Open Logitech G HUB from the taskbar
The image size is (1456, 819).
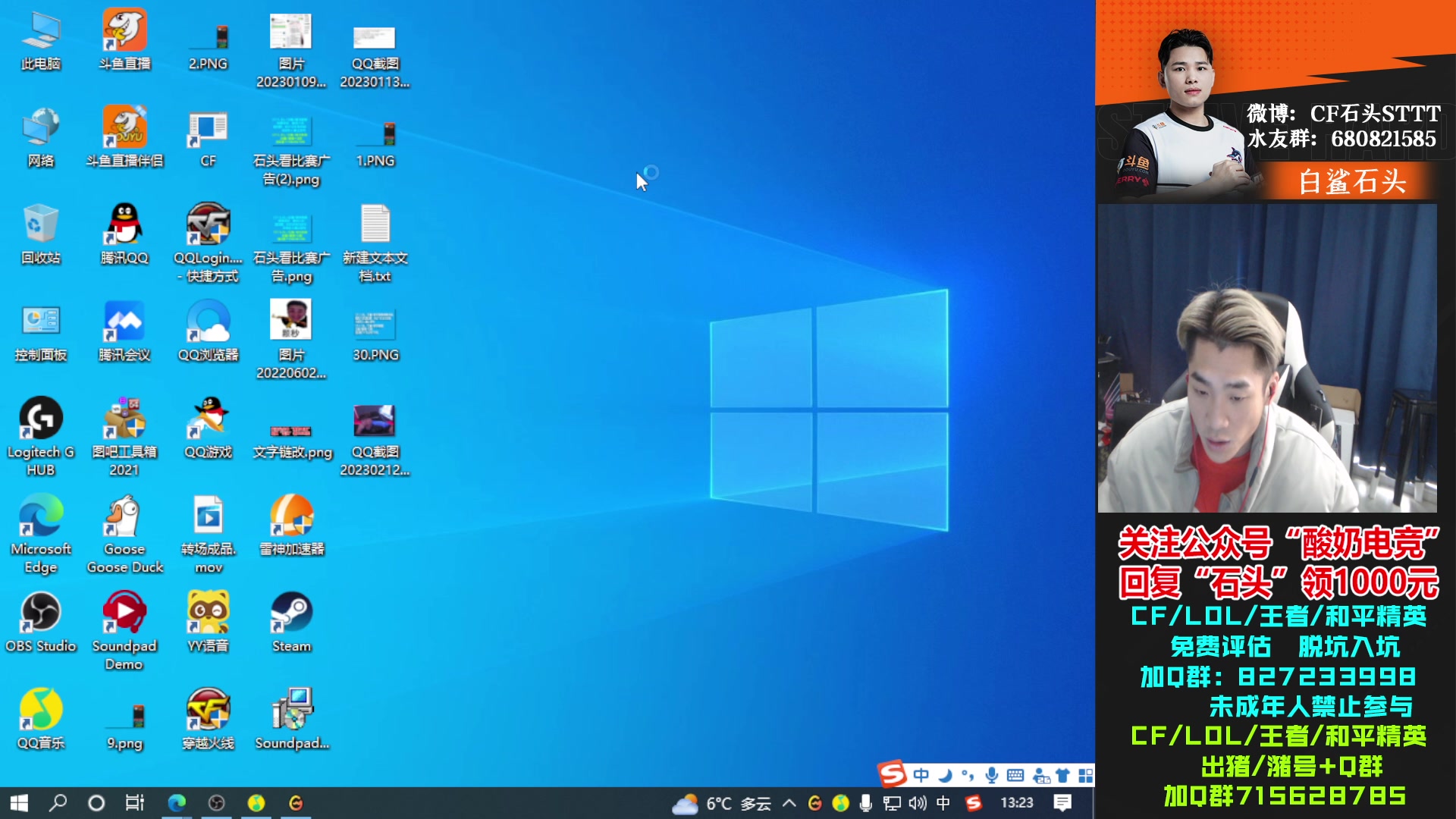296,802
